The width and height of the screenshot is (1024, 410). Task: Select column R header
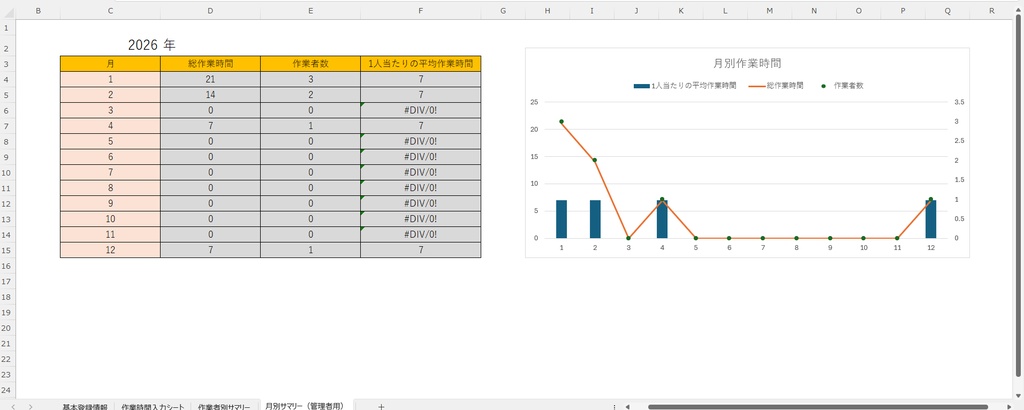pyautogui.click(x=991, y=10)
